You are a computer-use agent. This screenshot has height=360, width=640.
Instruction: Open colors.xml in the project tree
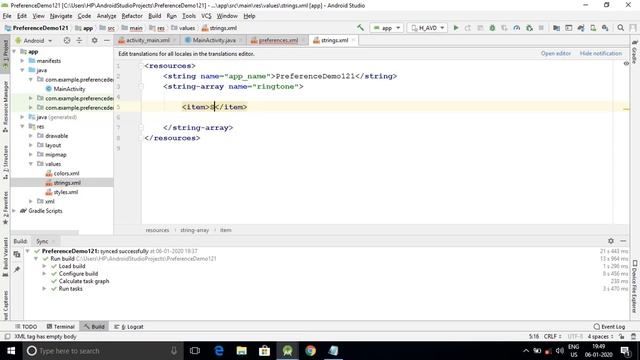click(x=66, y=173)
